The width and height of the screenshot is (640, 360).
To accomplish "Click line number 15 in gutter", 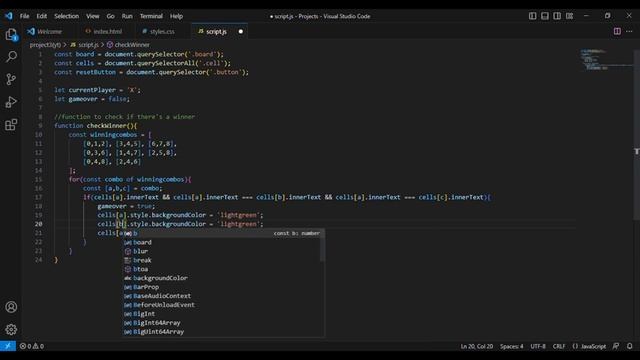I will [x=38, y=179].
